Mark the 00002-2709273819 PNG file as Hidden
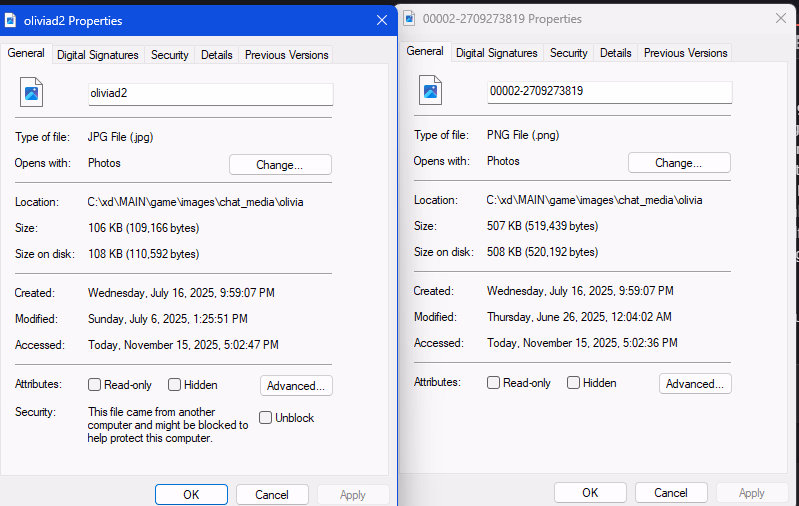The width and height of the screenshot is (799, 506). (x=574, y=383)
